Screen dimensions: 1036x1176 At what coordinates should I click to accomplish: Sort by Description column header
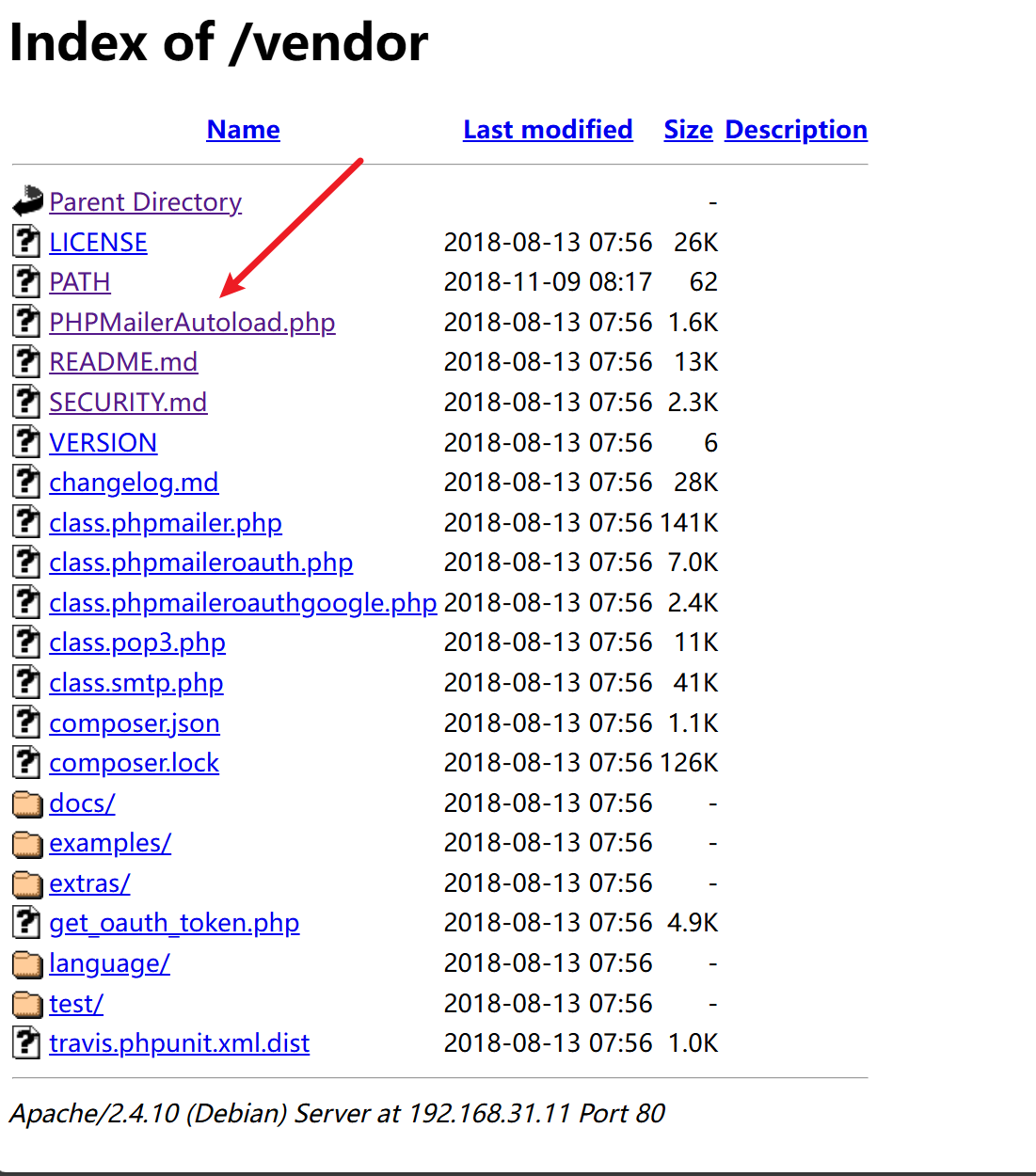click(796, 129)
